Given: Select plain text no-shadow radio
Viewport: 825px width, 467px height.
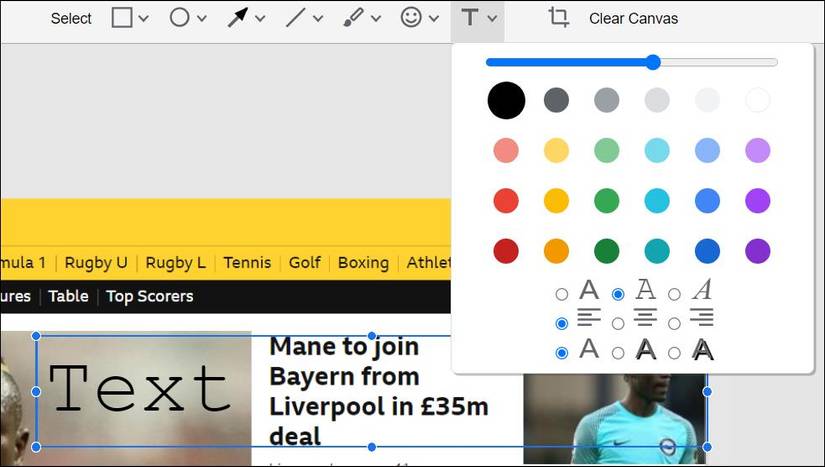Looking at the screenshot, I should (x=562, y=353).
